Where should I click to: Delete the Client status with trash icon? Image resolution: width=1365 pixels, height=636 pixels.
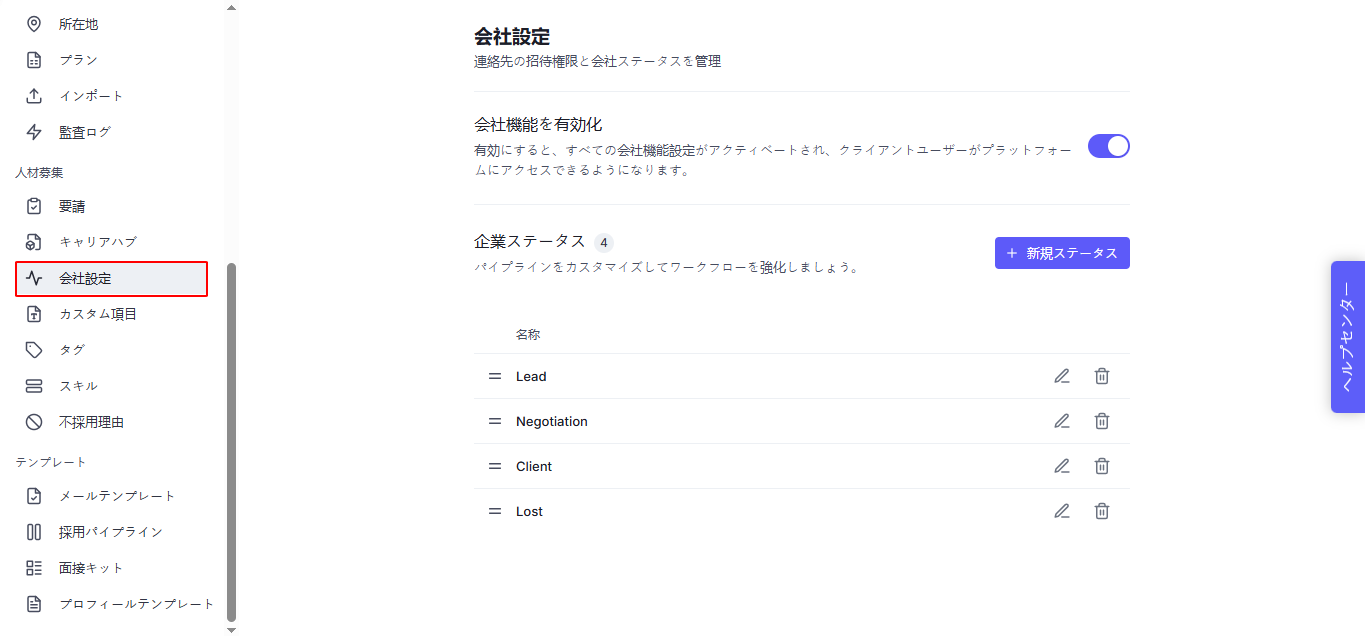(x=1102, y=466)
